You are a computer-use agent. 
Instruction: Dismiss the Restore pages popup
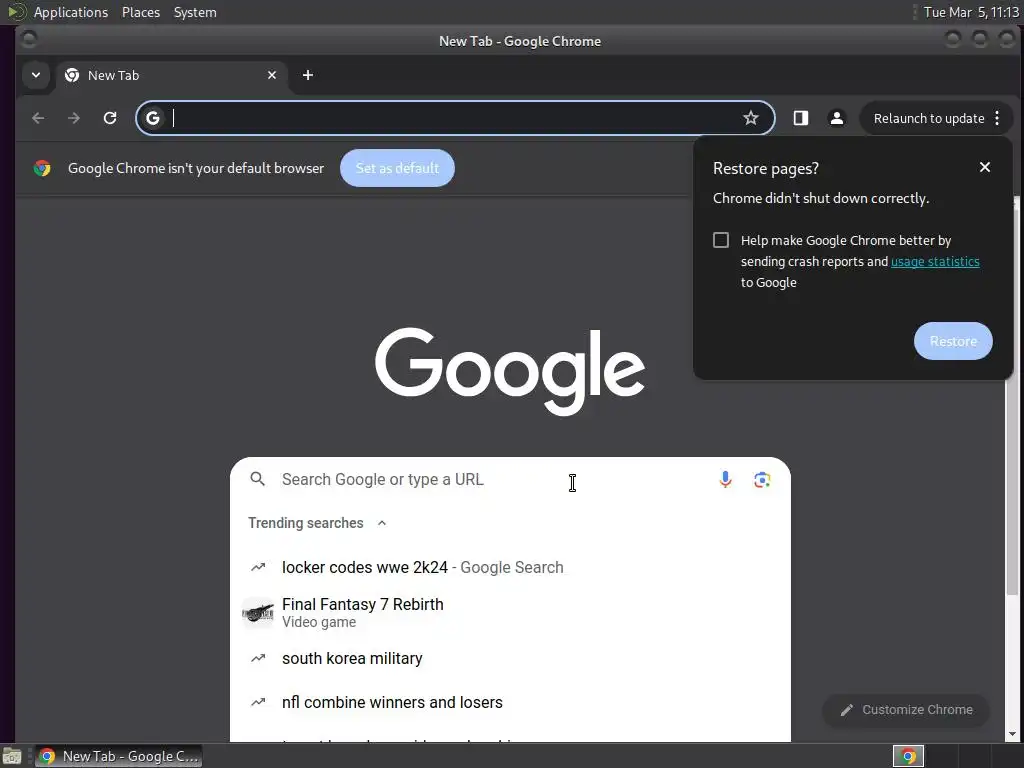point(985,167)
